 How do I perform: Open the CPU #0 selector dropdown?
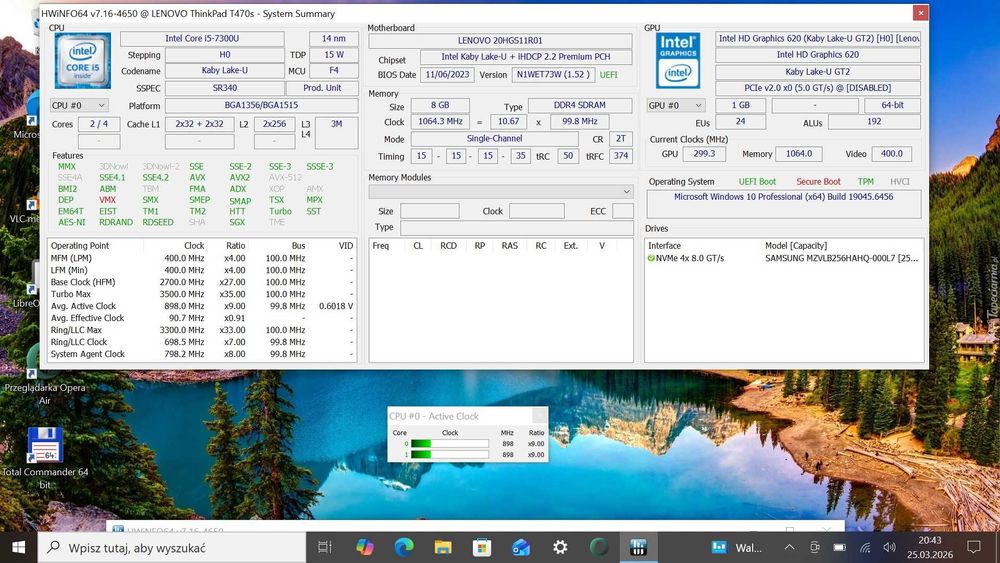[x=79, y=105]
